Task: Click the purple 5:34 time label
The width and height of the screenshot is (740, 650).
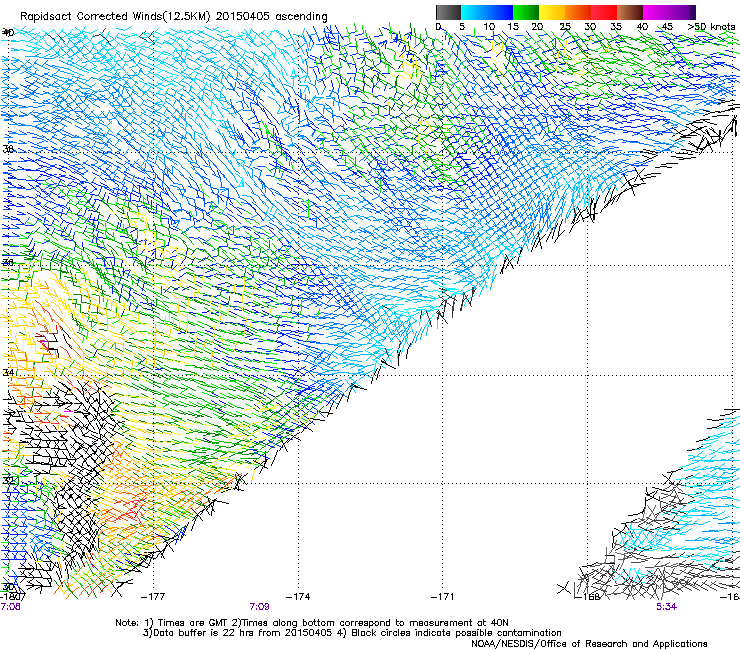Action: pos(666,607)
